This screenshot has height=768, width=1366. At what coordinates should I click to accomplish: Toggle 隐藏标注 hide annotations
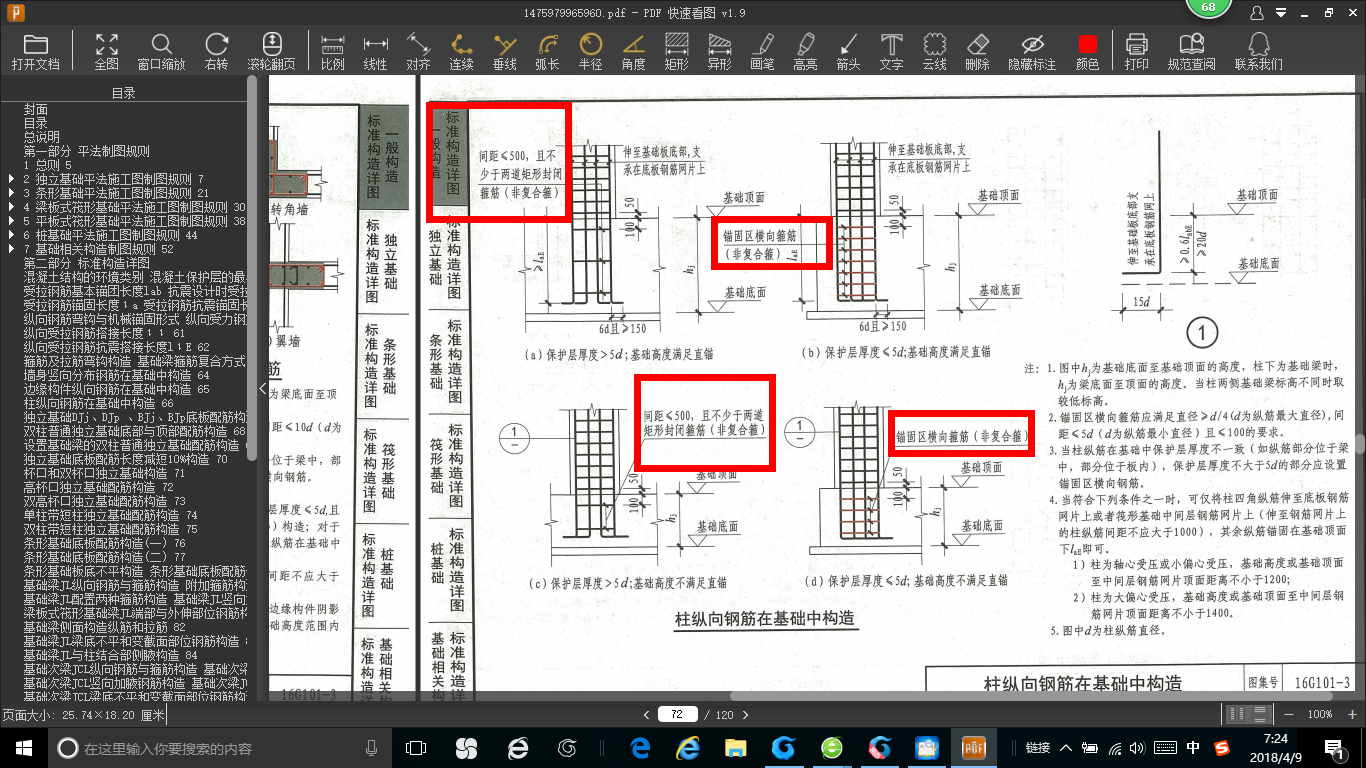point(1032,51)
